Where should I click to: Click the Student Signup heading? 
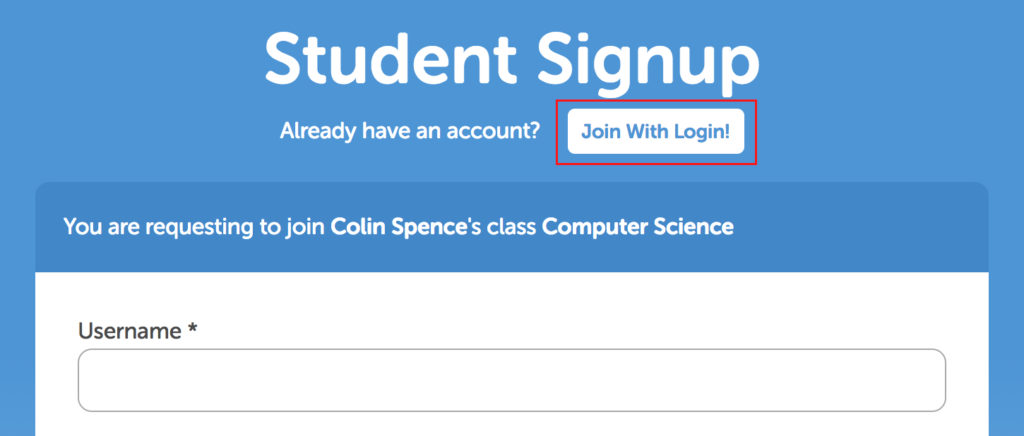tap(511, 58)
